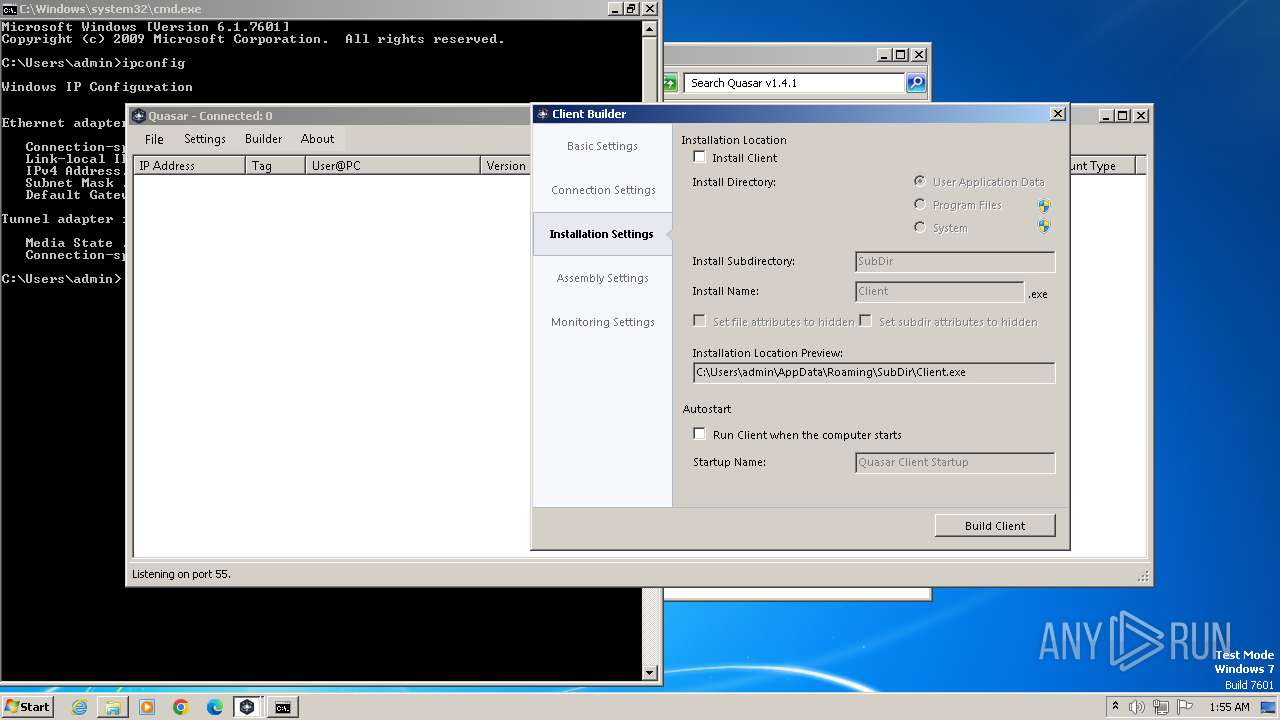Open the Builder menu in Quasar
Screen dimensions: 1280x720
(264, 139)
